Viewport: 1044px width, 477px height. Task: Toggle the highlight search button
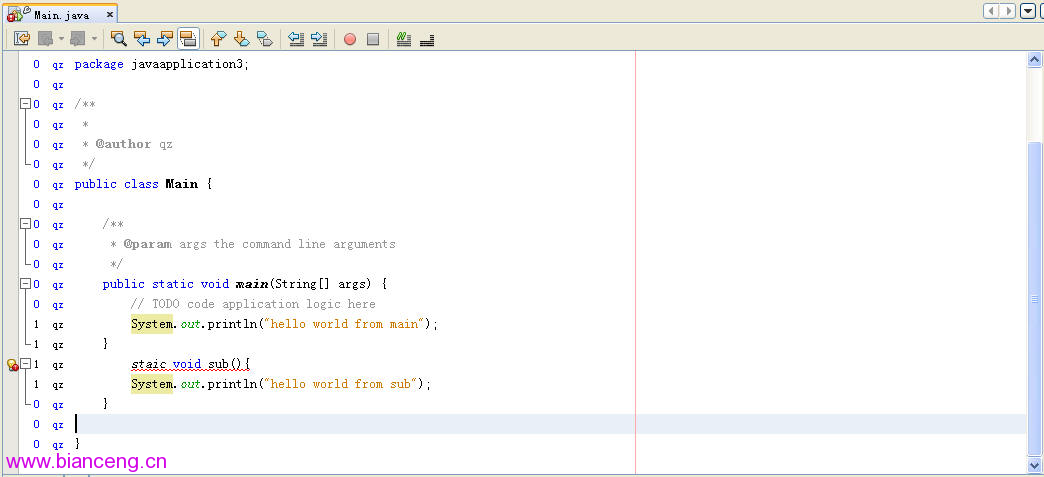click(188, 39)
